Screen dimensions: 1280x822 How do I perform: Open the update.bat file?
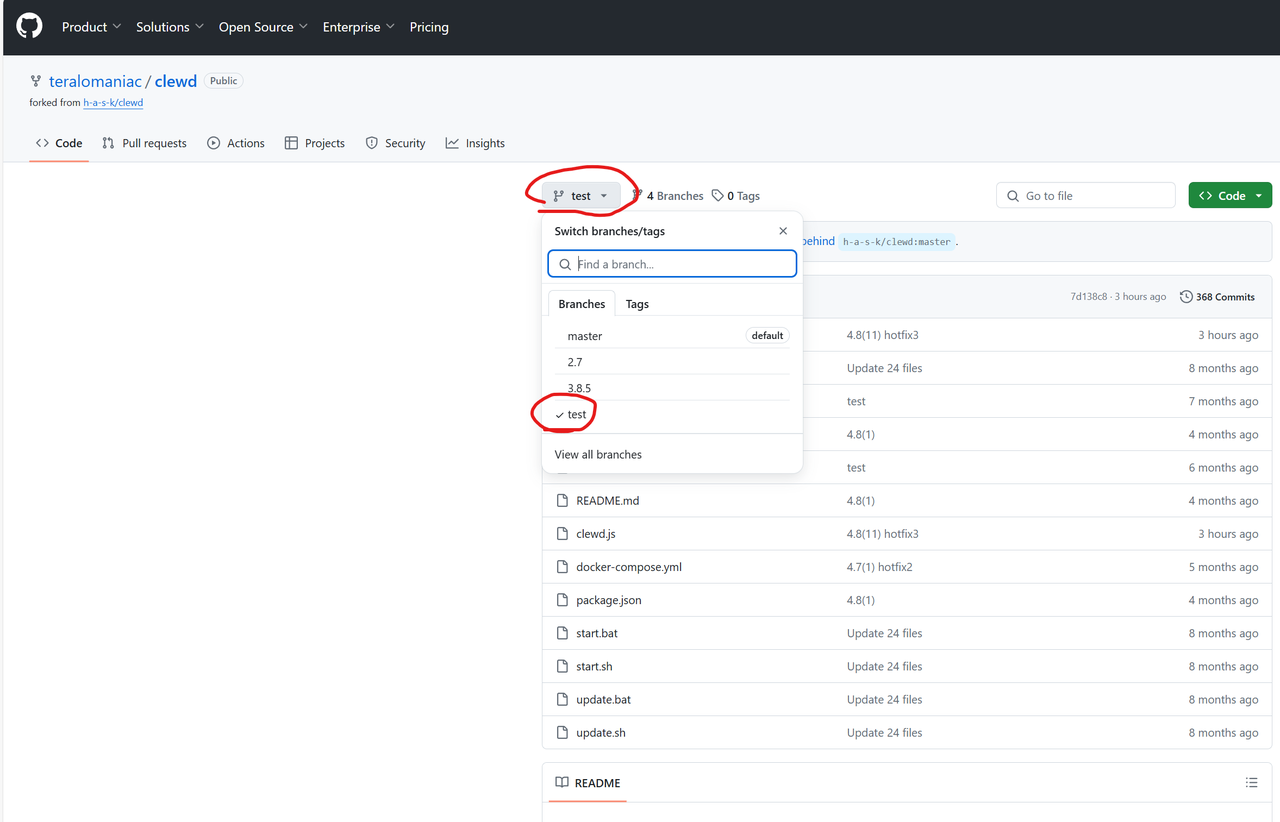click(604, 699)
